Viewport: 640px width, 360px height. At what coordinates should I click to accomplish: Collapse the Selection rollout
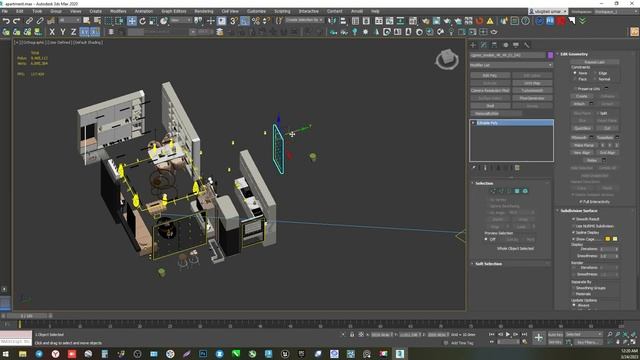484,183
